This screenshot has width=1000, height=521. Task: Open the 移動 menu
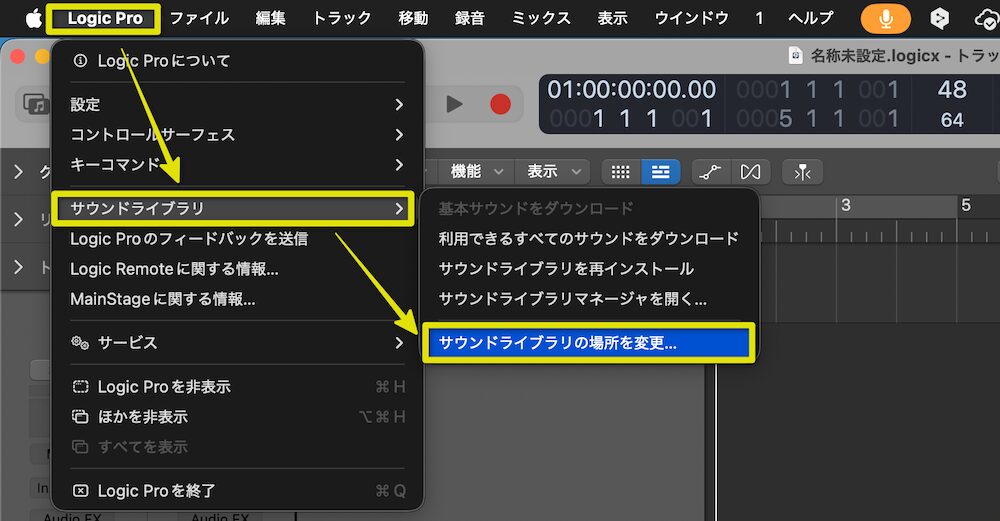tap(413, 18)
